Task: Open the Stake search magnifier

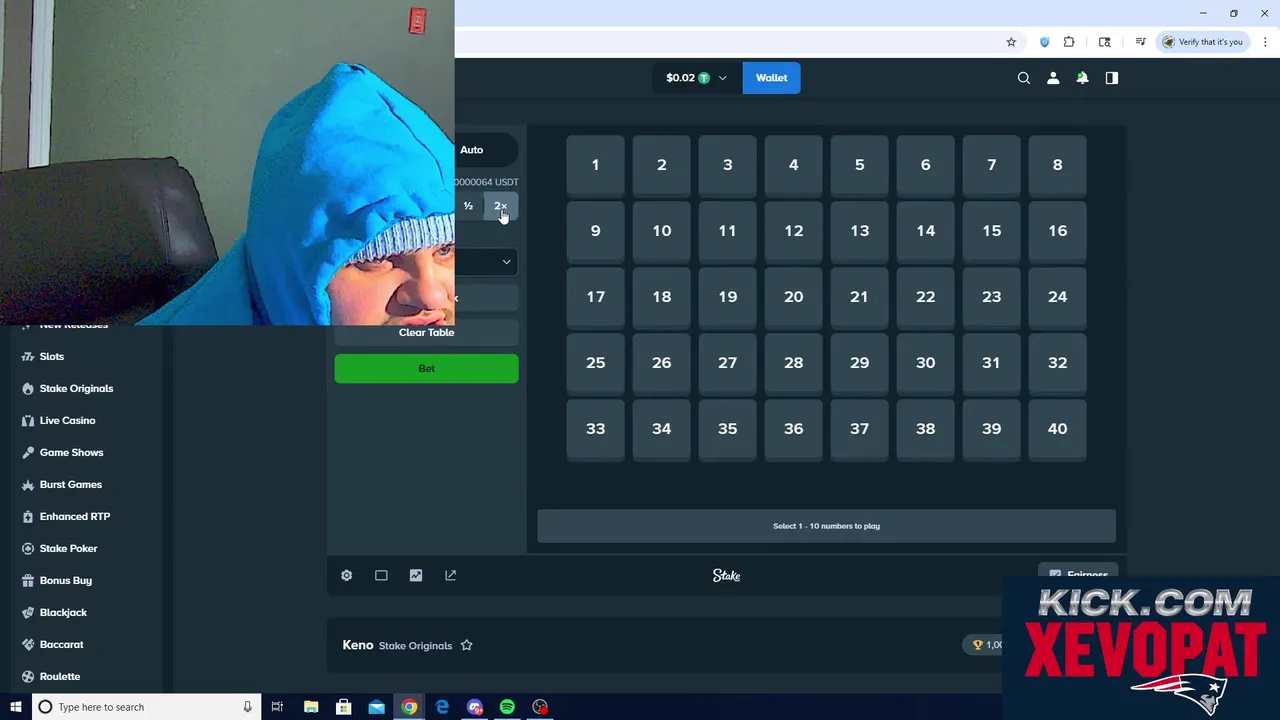Action: click(x=1023, y=78)
